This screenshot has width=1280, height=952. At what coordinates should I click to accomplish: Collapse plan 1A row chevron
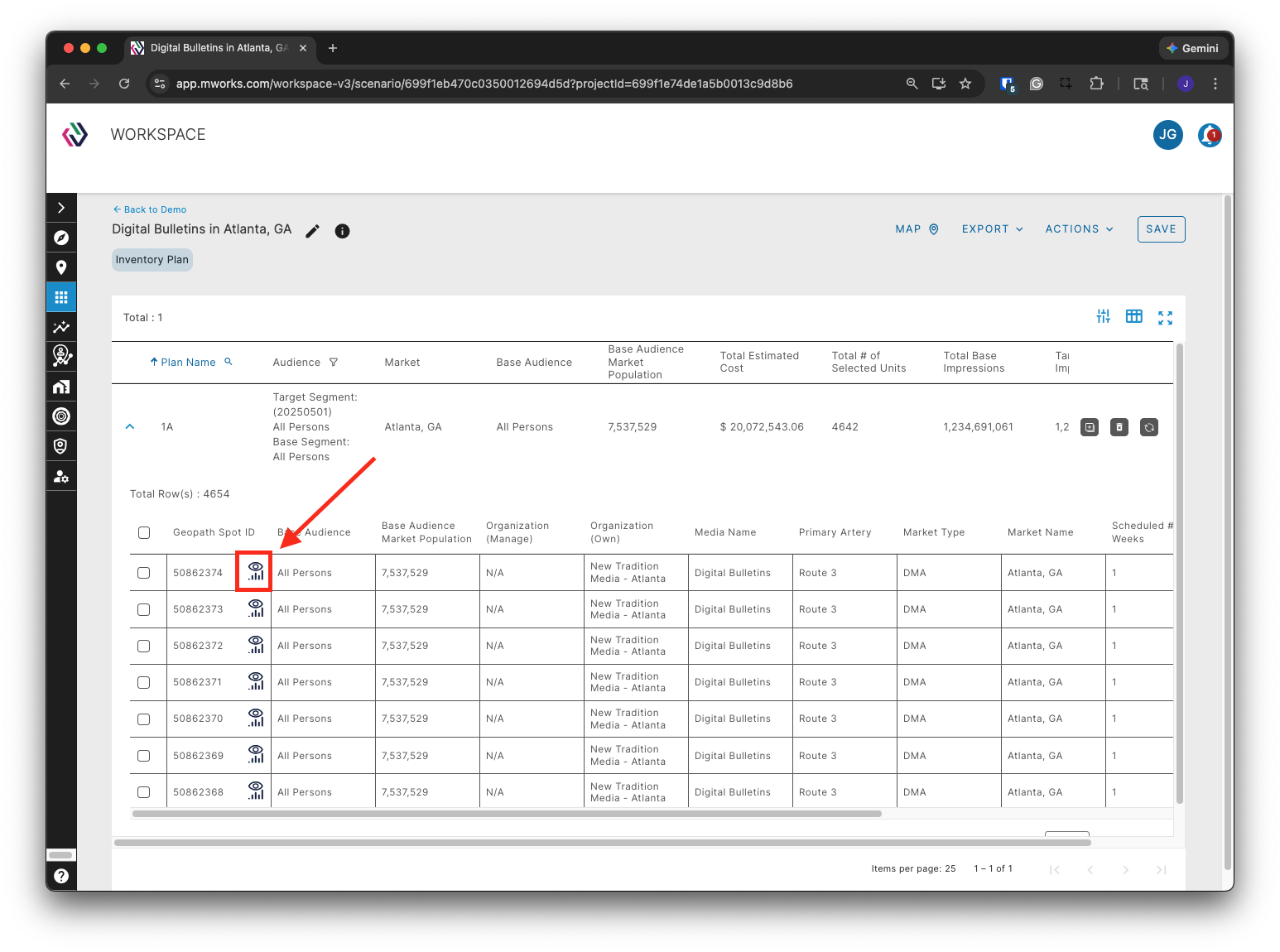(130, 427)
